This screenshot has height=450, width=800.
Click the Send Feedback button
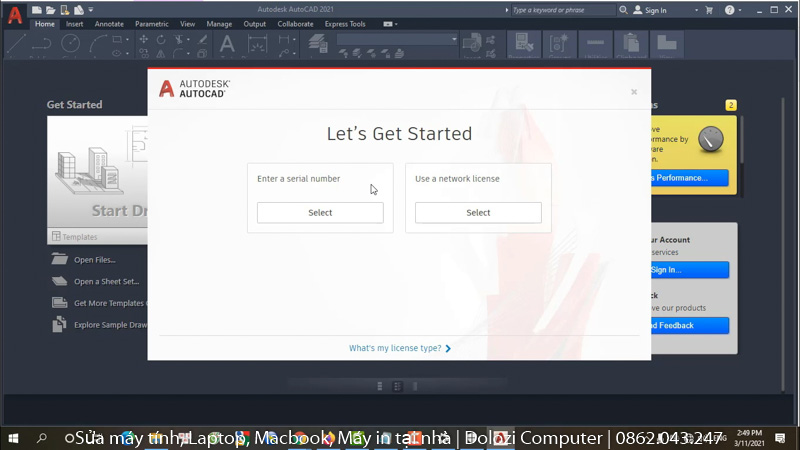[x=690, y=326]
